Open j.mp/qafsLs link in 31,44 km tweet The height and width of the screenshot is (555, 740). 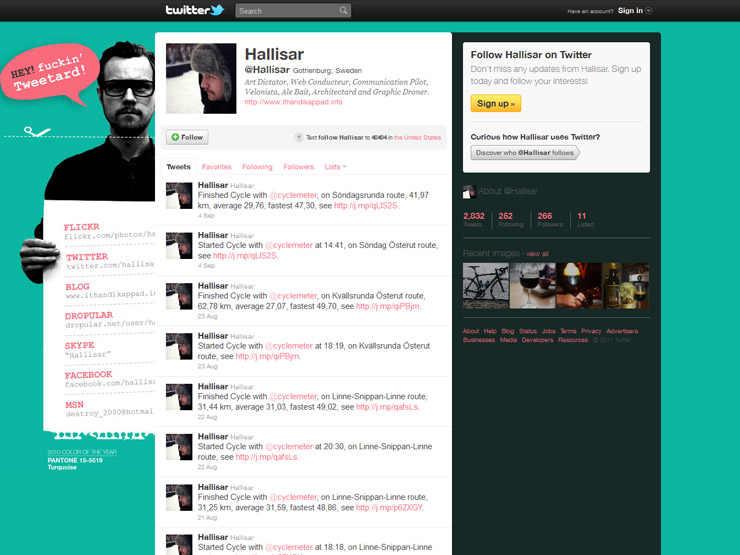[387, 407]
